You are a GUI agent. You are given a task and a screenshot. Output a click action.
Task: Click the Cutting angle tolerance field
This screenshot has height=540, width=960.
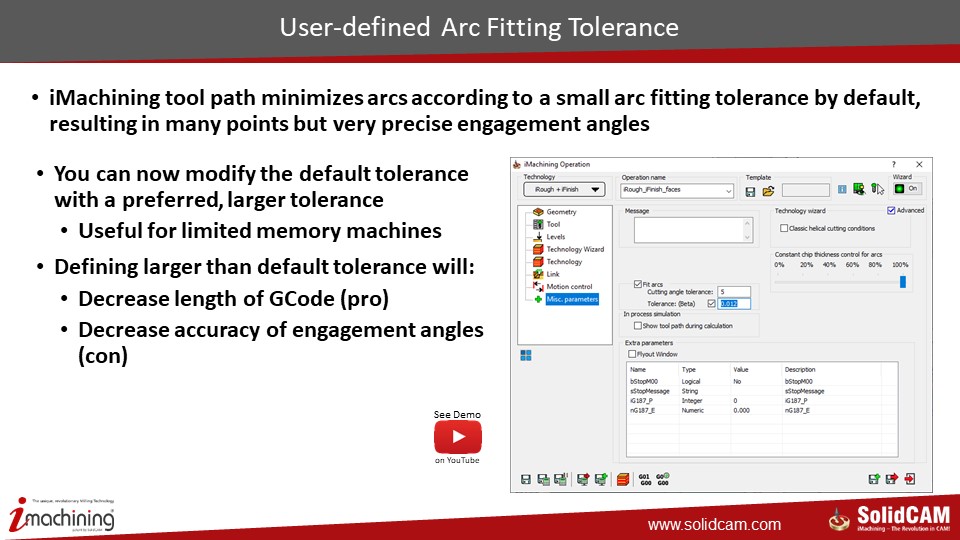(733, 292)
